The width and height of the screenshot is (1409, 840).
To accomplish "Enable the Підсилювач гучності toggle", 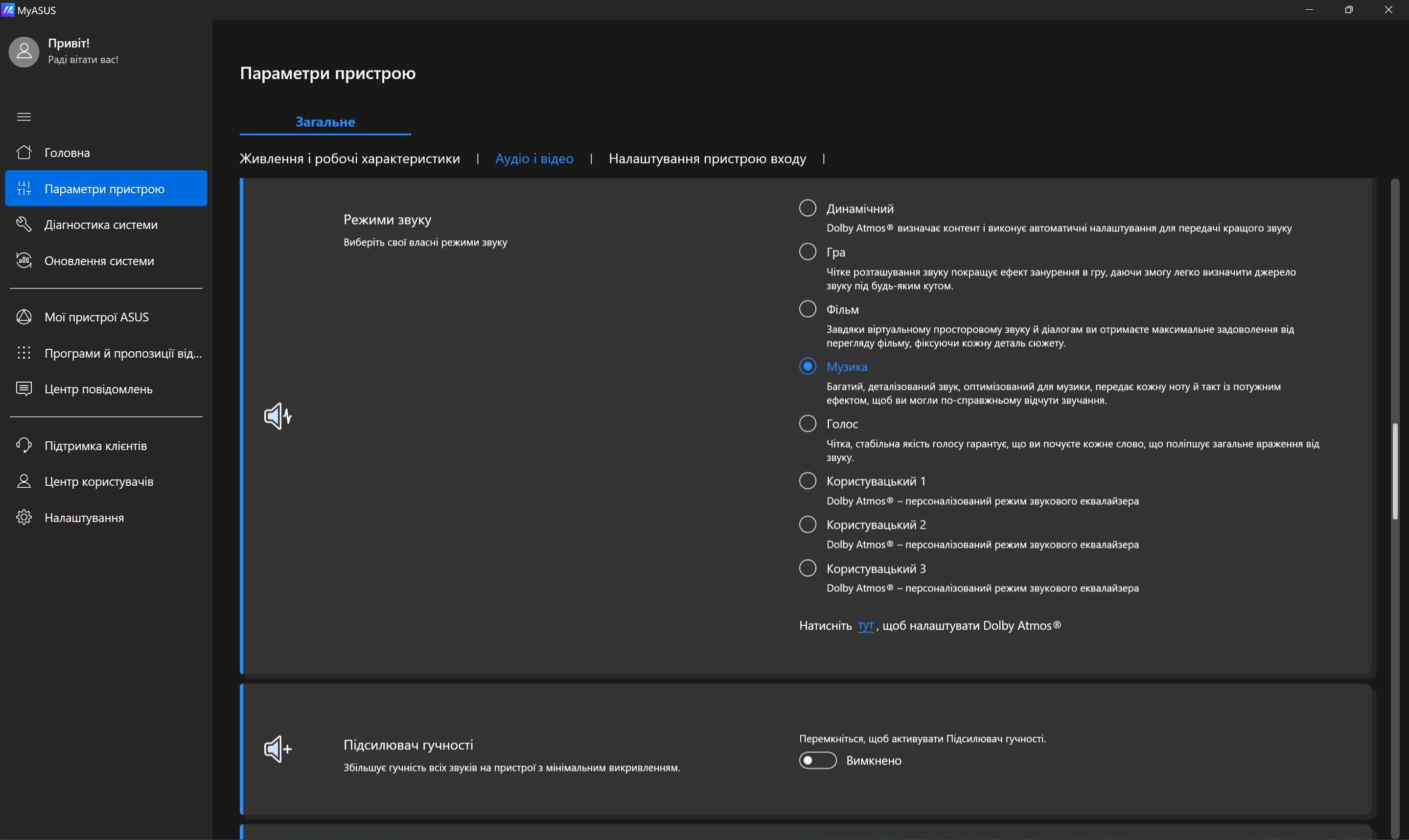I will point(817,760).
